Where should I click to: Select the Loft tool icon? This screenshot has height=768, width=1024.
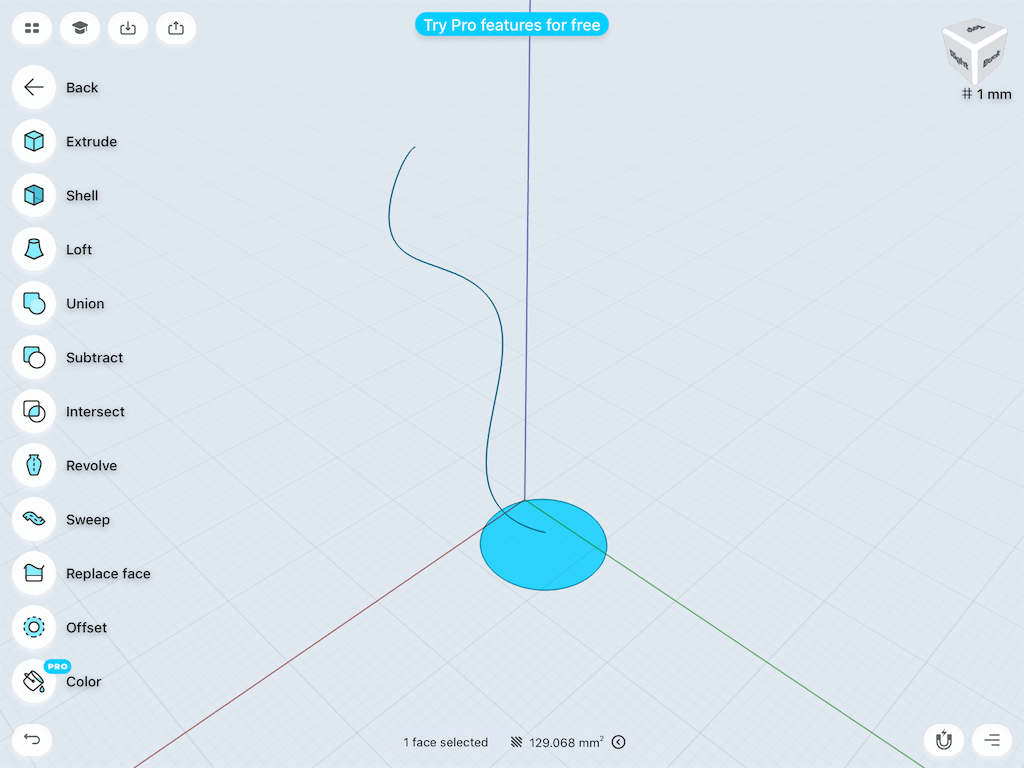click(34, 249)
